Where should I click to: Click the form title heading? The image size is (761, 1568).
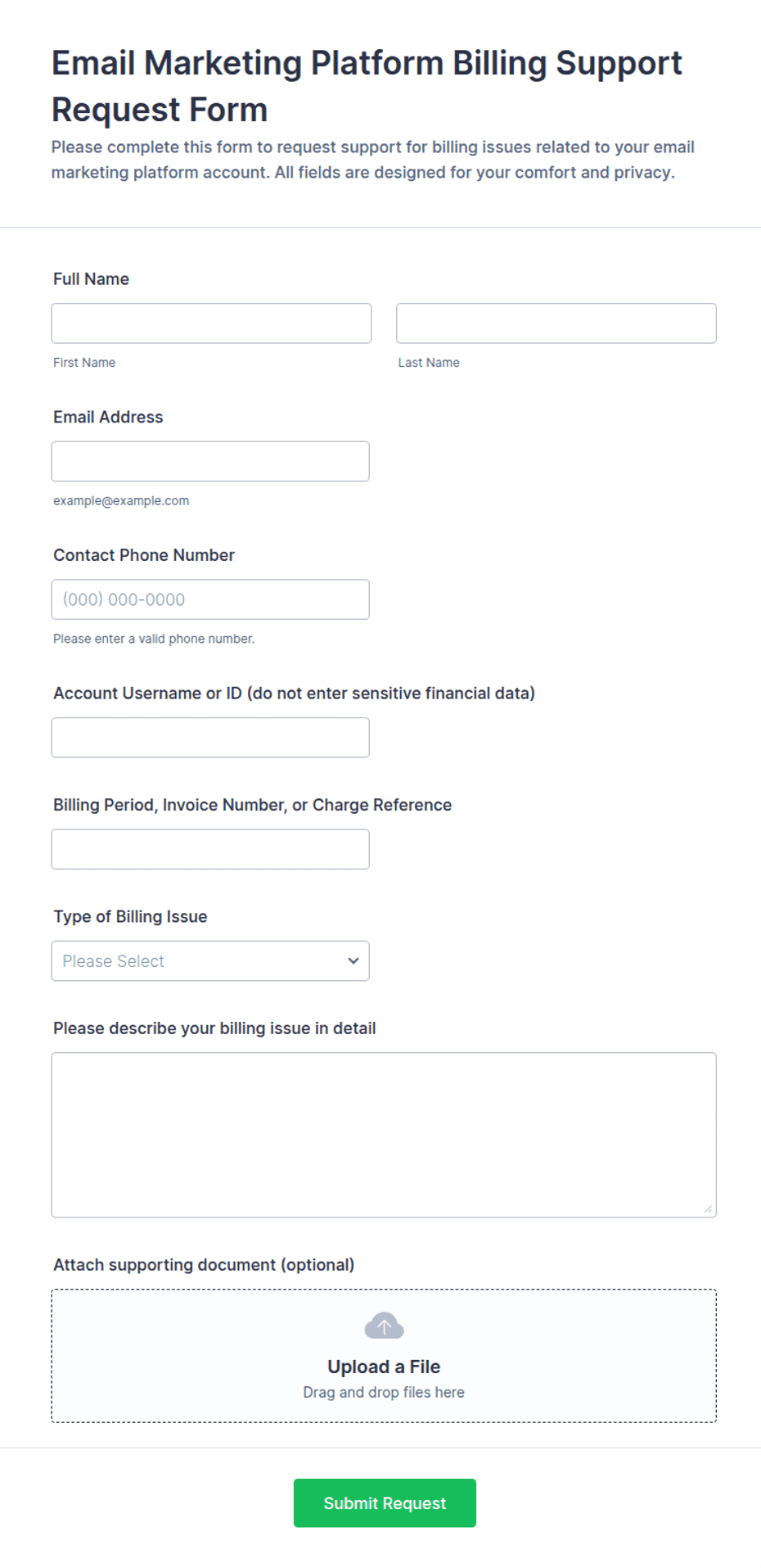pyautogui.click(x=367, y=86)
